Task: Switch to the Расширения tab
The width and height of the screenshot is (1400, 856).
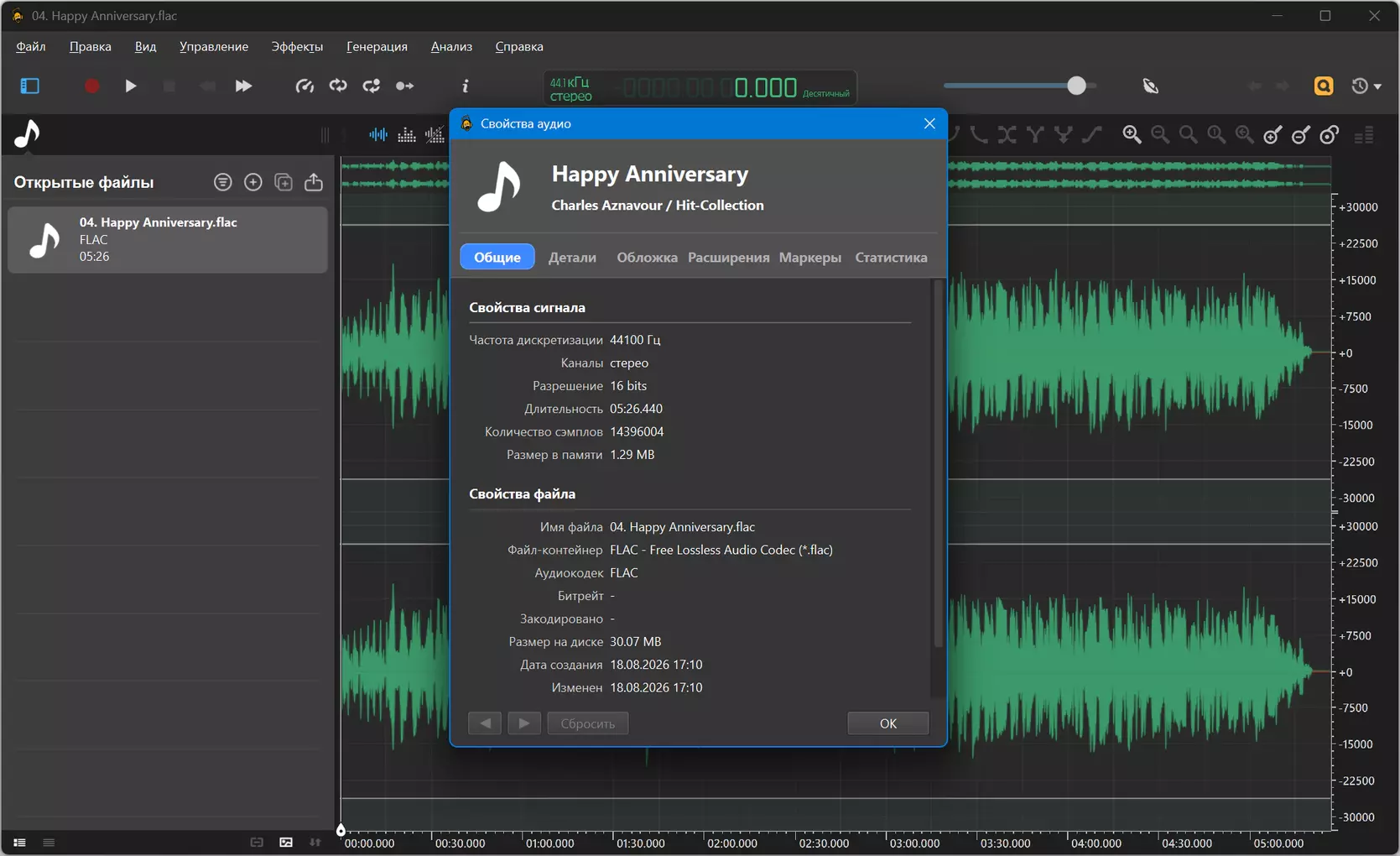Action: 728,258
